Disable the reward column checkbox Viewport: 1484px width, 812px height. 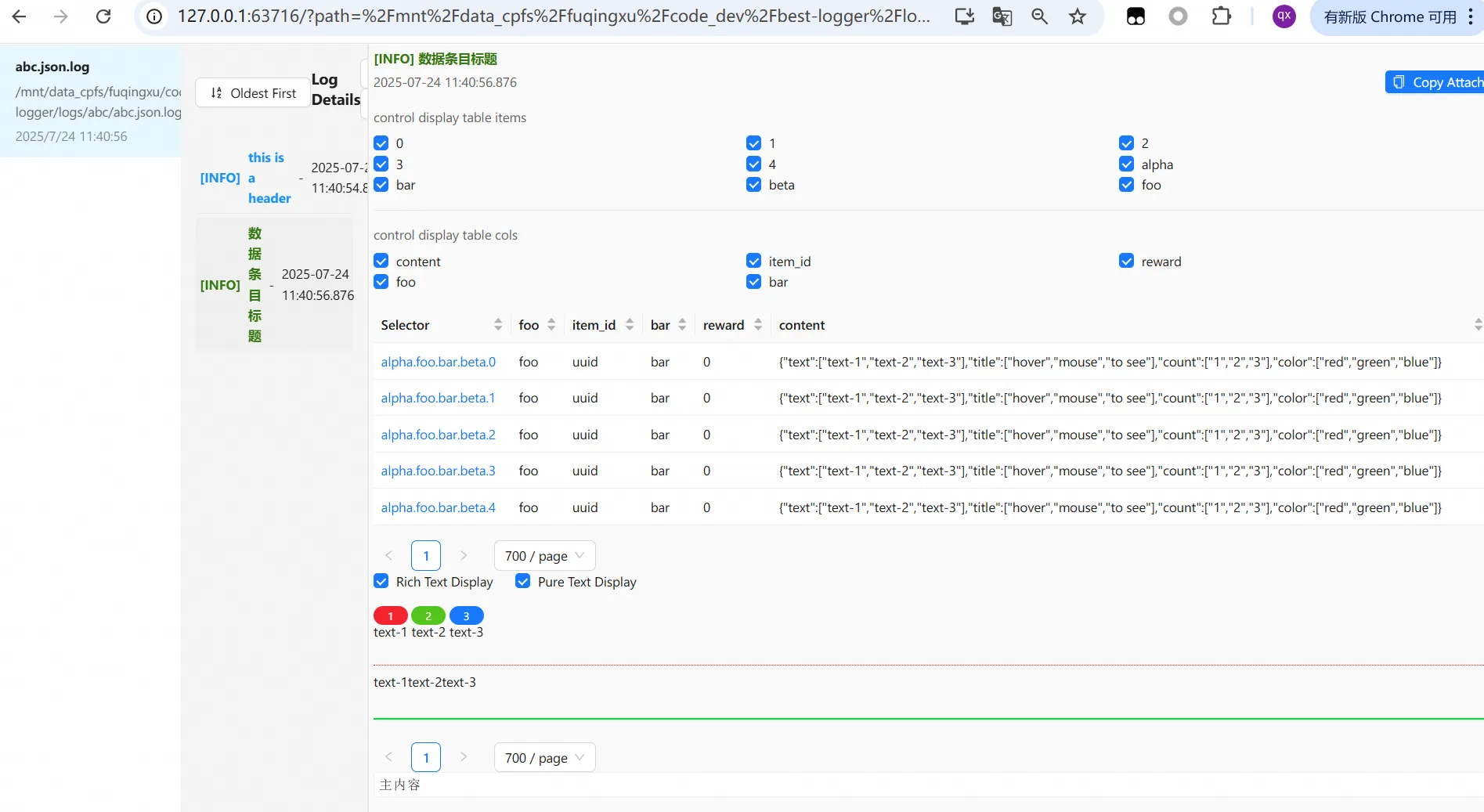pos(1127,260)
